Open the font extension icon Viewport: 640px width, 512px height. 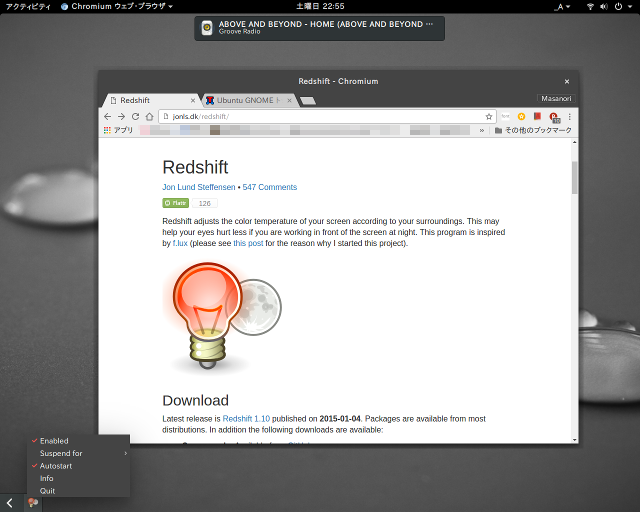(505, 116)
